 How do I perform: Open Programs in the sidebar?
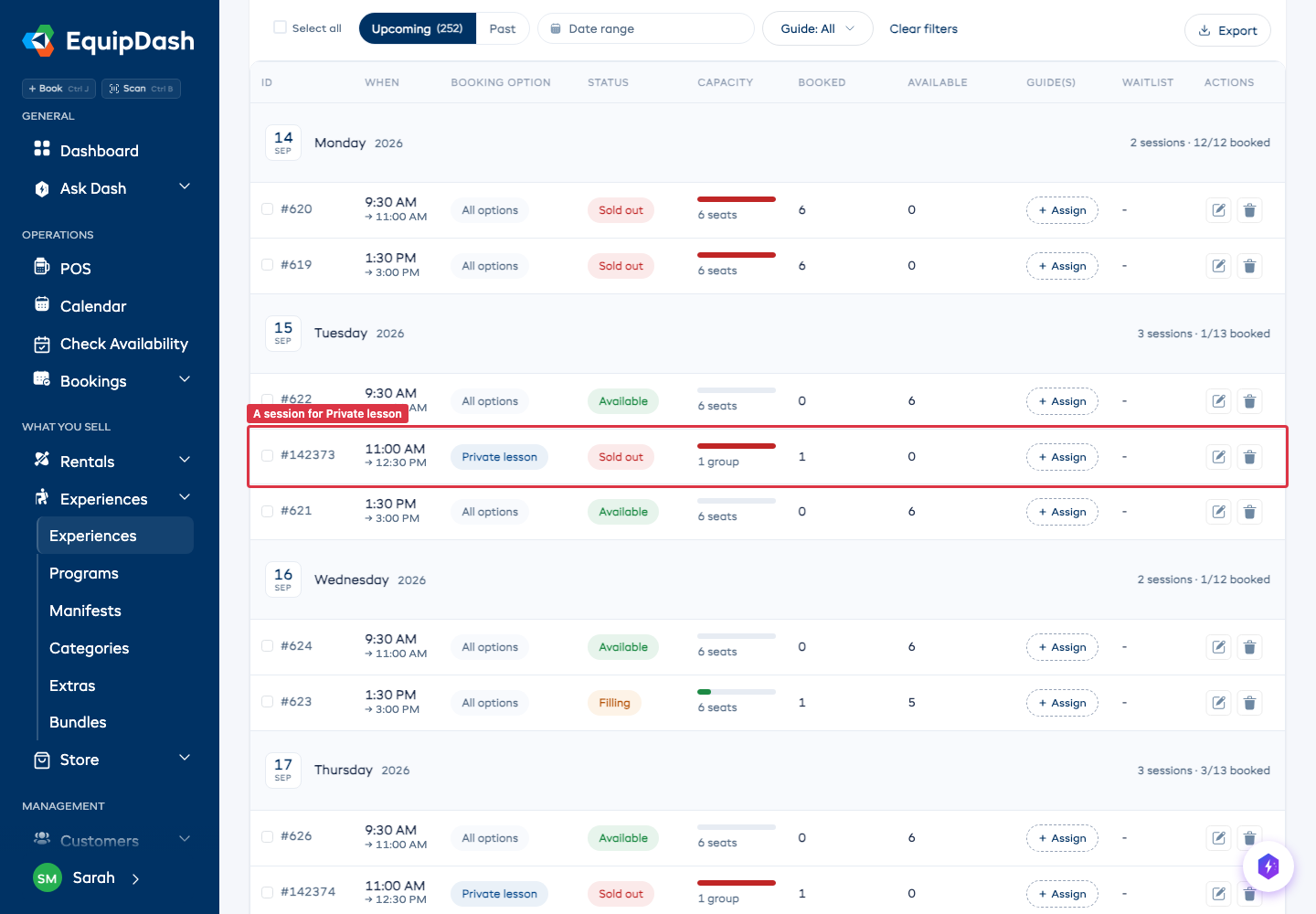pos(84,573)
